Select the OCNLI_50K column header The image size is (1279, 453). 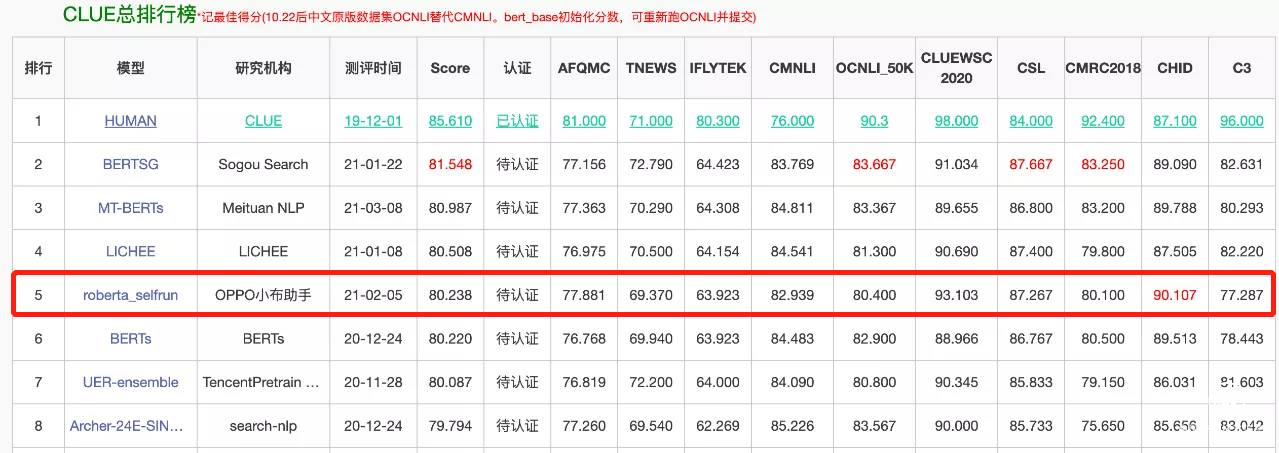[x=874, y=68]
